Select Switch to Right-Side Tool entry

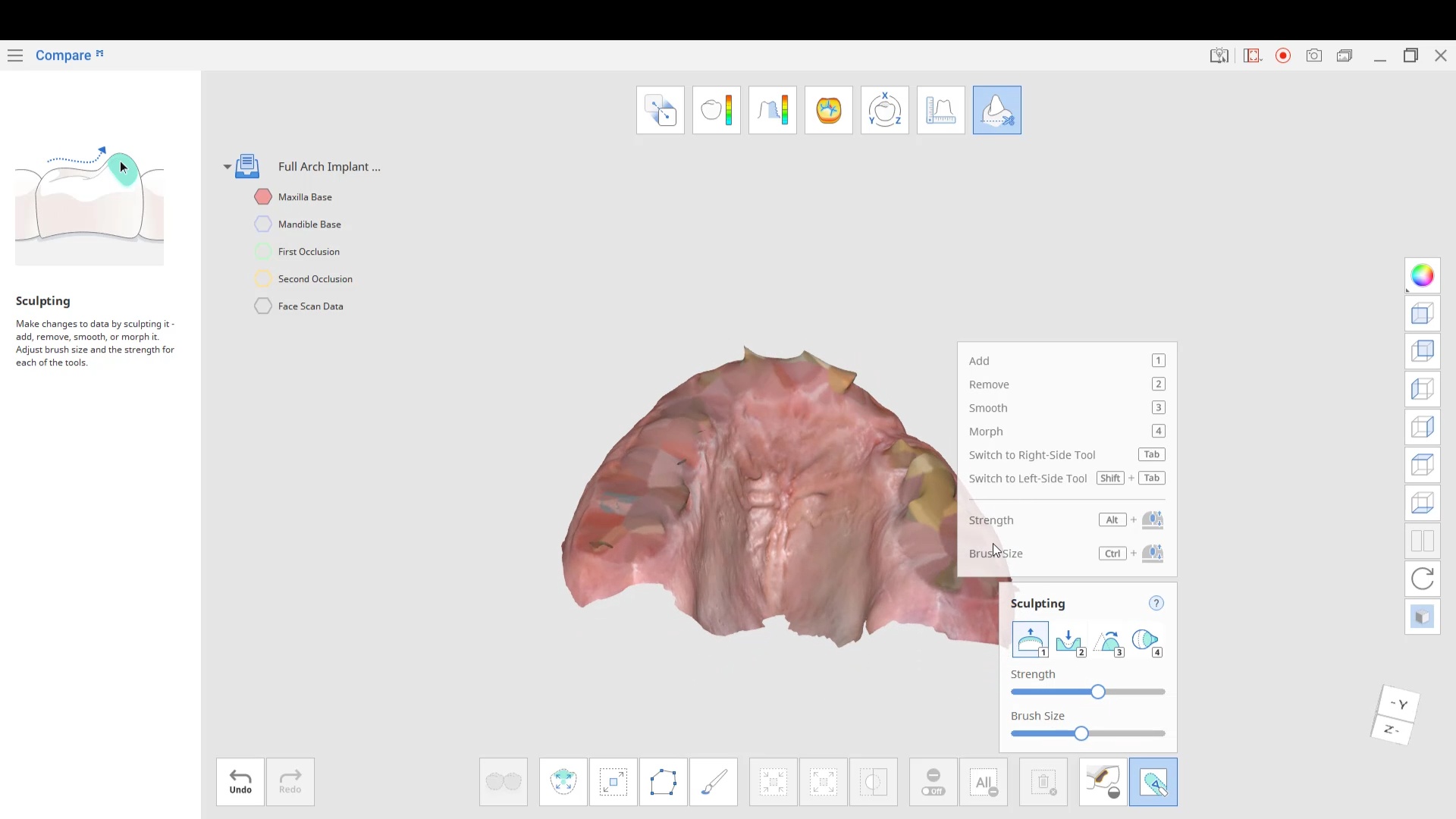pos(1031,455)
